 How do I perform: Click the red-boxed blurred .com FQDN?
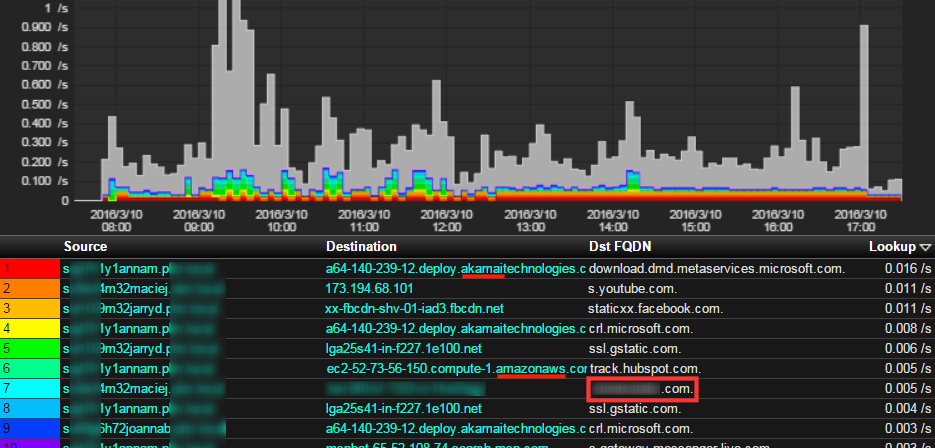click(643, 388)
